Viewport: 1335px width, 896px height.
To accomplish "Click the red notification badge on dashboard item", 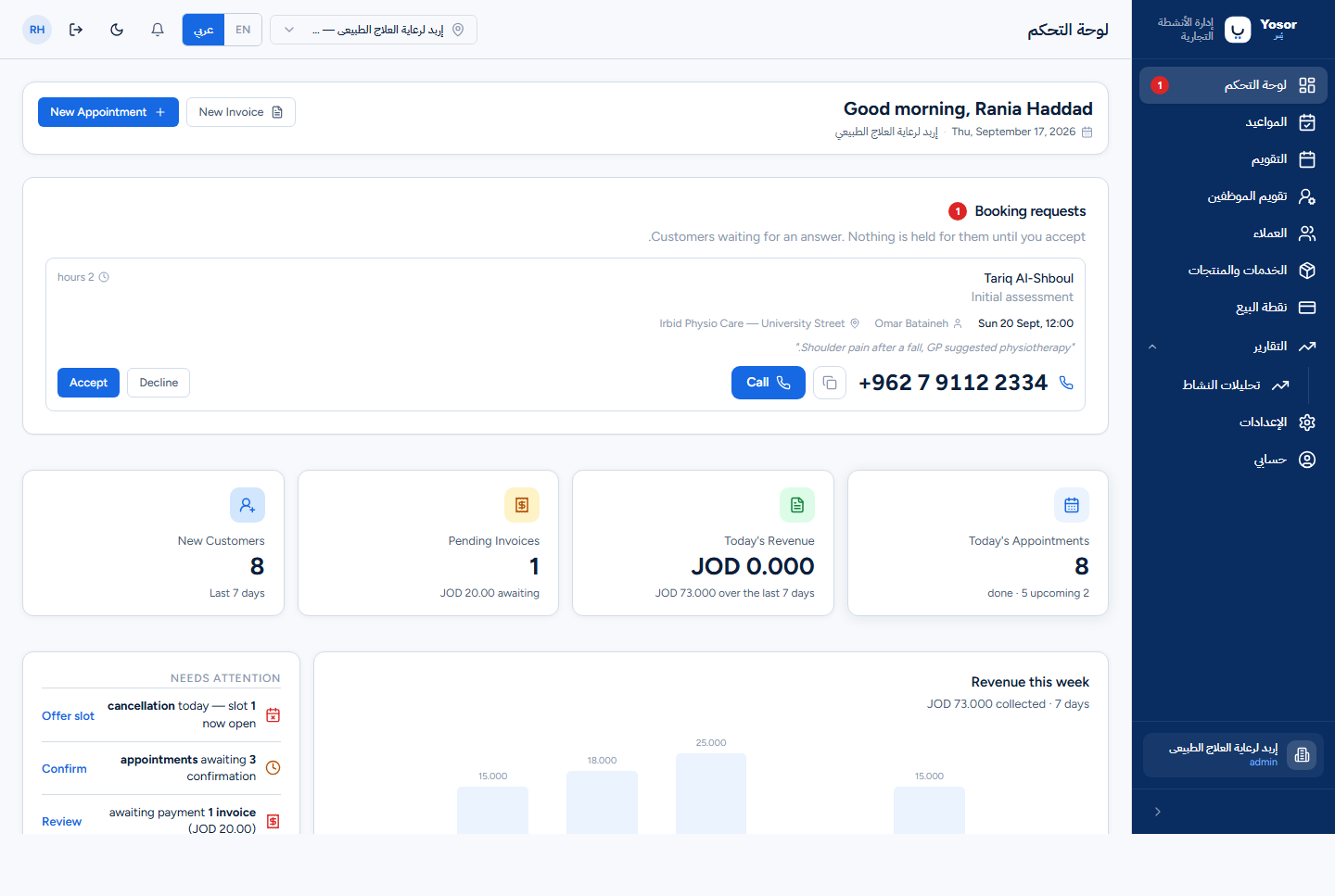I will tap(1160, 85).
